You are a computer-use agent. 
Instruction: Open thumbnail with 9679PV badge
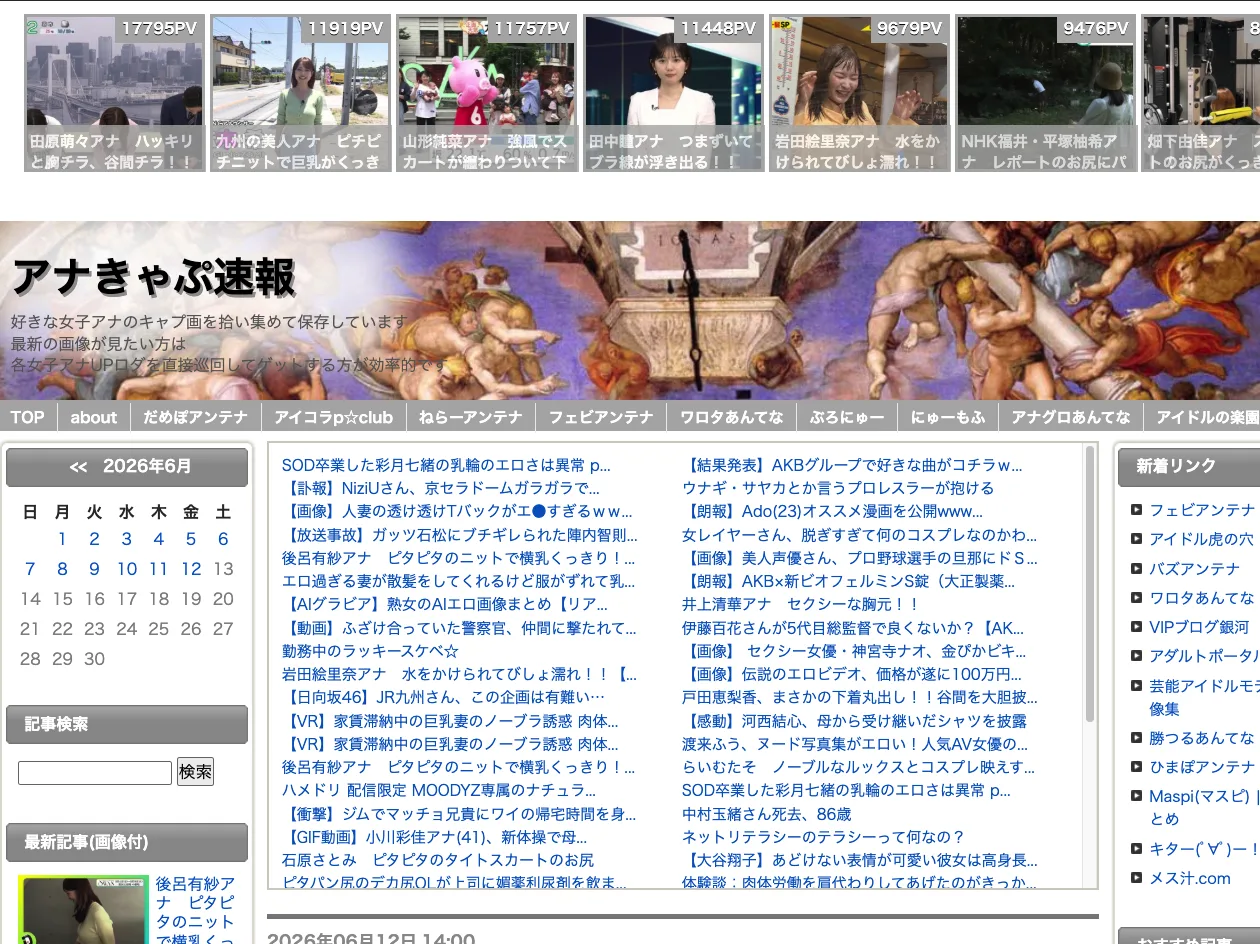click(859, 93)
